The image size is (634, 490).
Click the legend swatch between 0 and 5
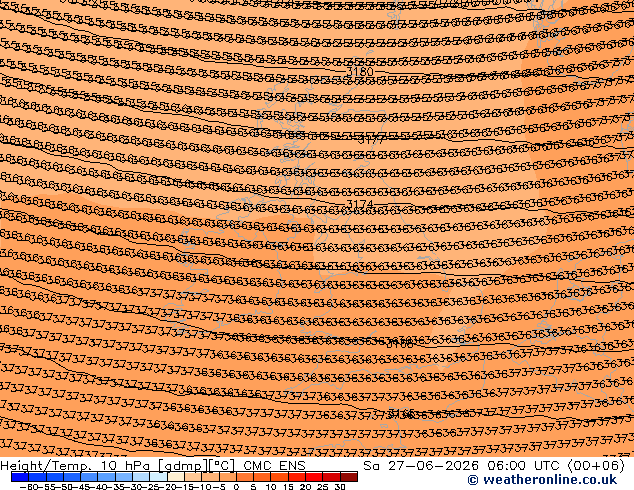coord(245,477)
